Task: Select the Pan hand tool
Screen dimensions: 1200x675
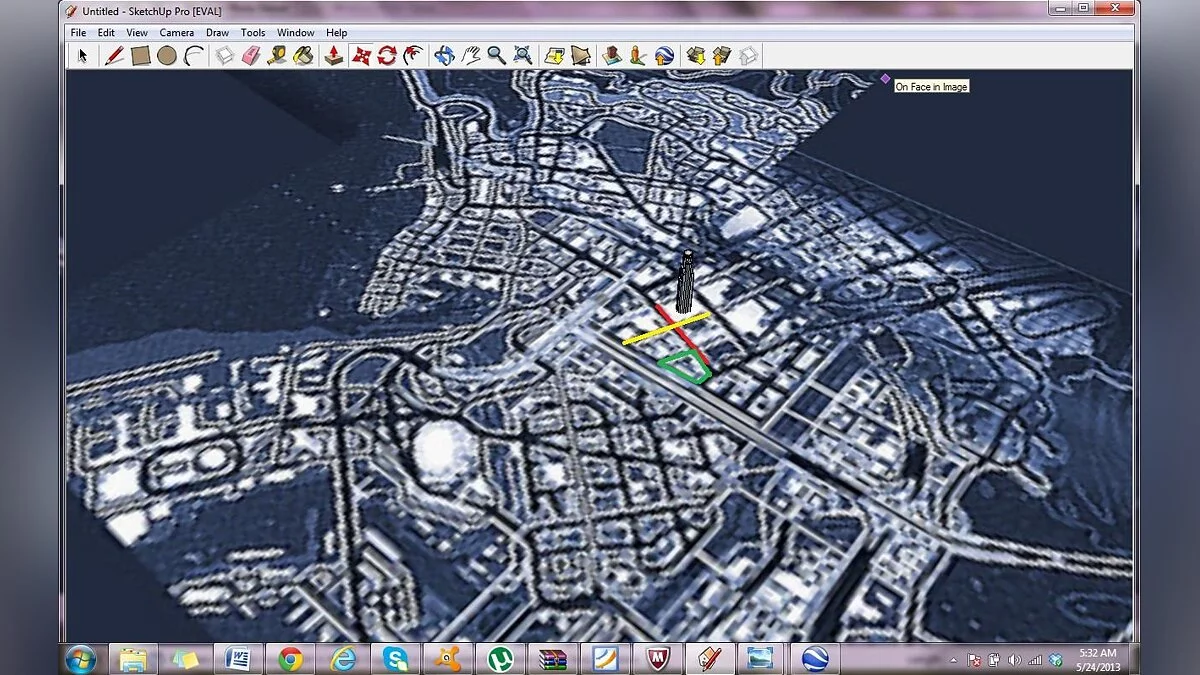Action: click(x=470, y=56)
